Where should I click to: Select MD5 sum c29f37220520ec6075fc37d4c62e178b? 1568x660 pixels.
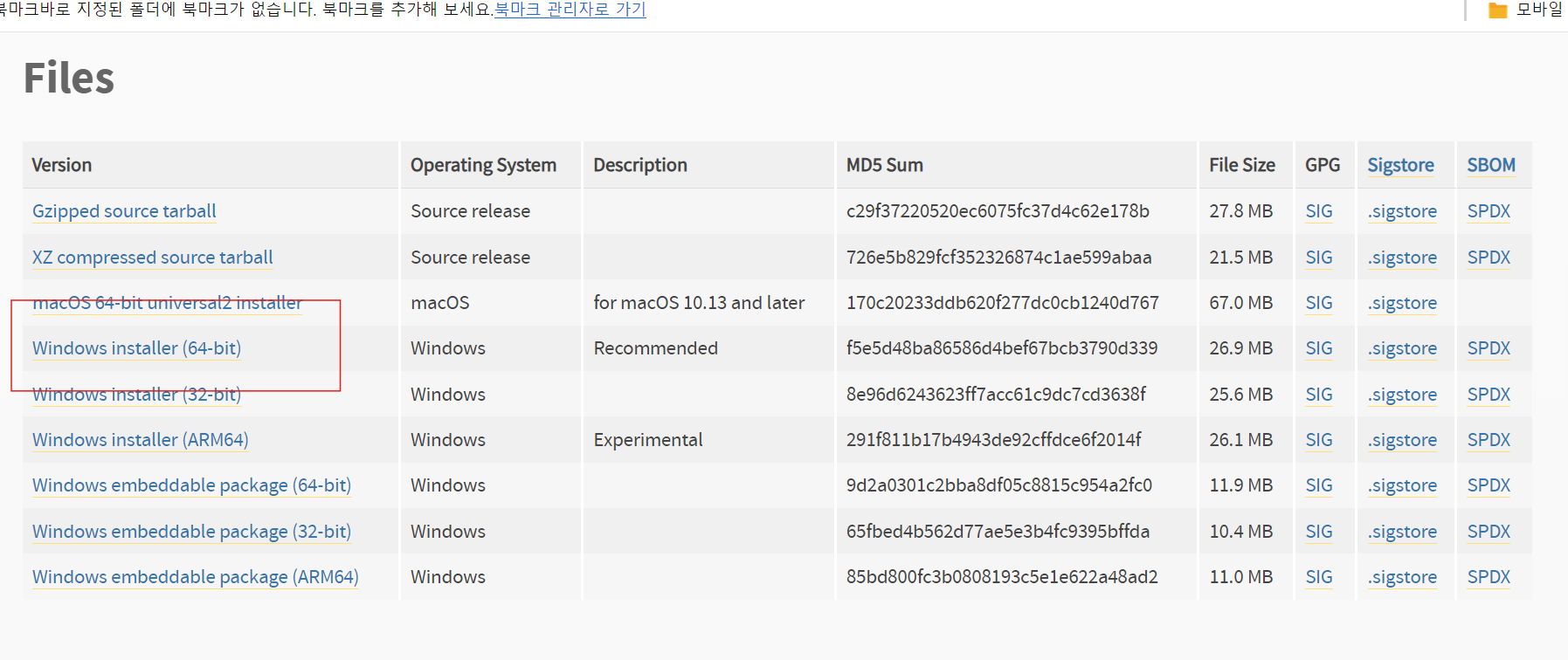998,211
